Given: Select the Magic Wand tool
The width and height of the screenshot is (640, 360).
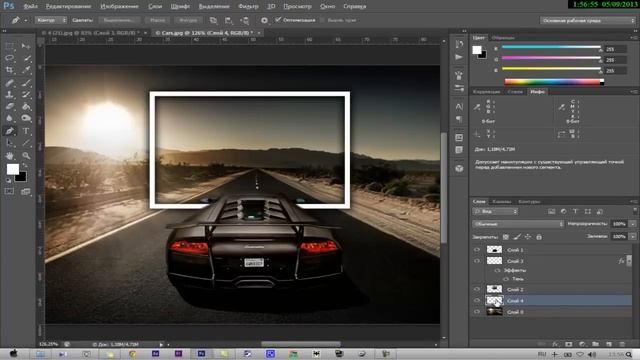Looking at the screenshot, I should click(x=26, y=58).
